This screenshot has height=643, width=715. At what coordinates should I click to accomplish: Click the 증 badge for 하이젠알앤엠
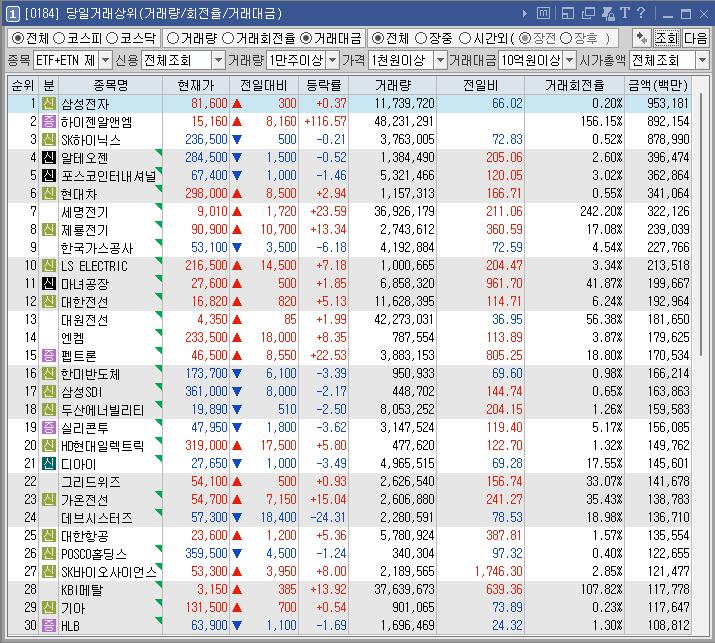tap(49, 121)
